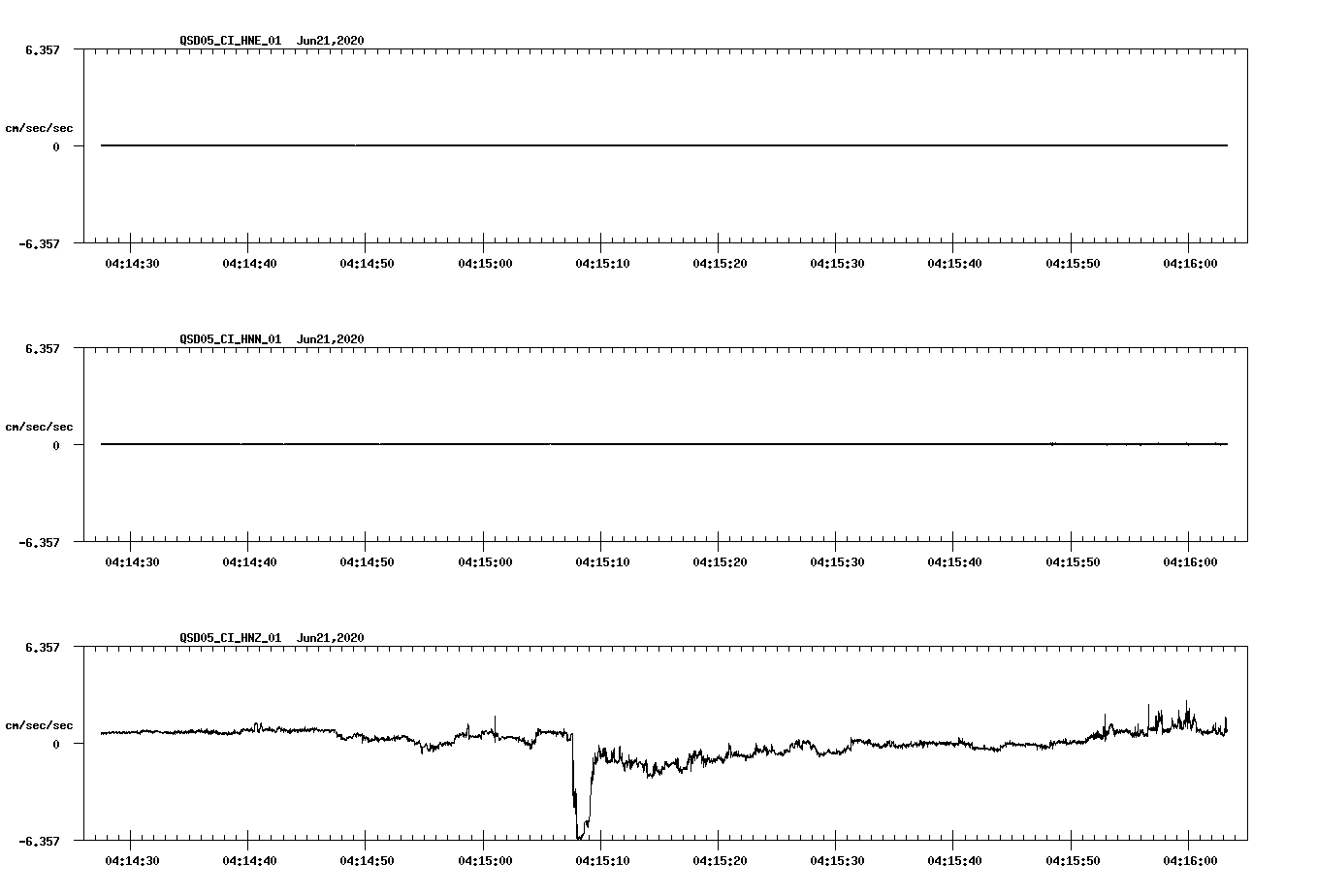1317x896 pixels.
Task: Click the 04:15:10 time label under HNZ plot
Action: (602, 861)
